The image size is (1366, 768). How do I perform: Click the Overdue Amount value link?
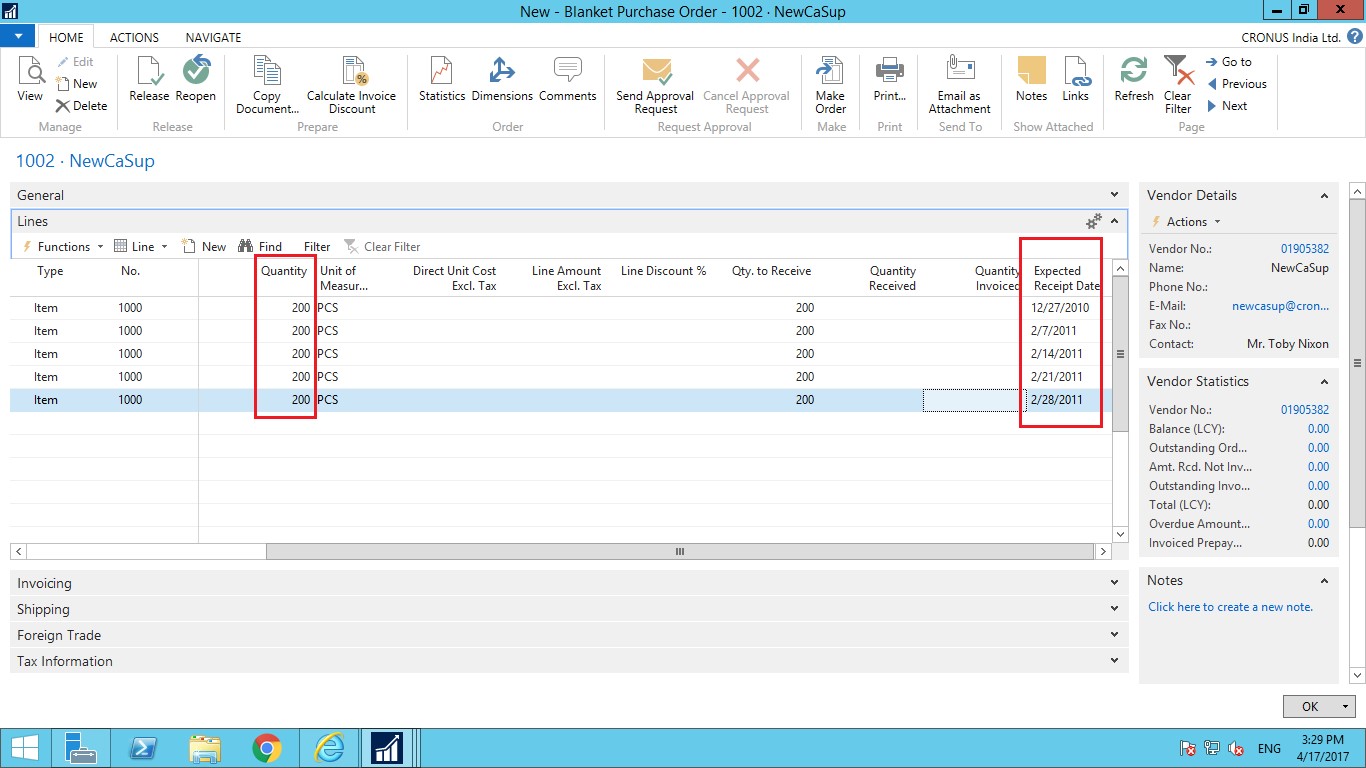(1319, 524)
